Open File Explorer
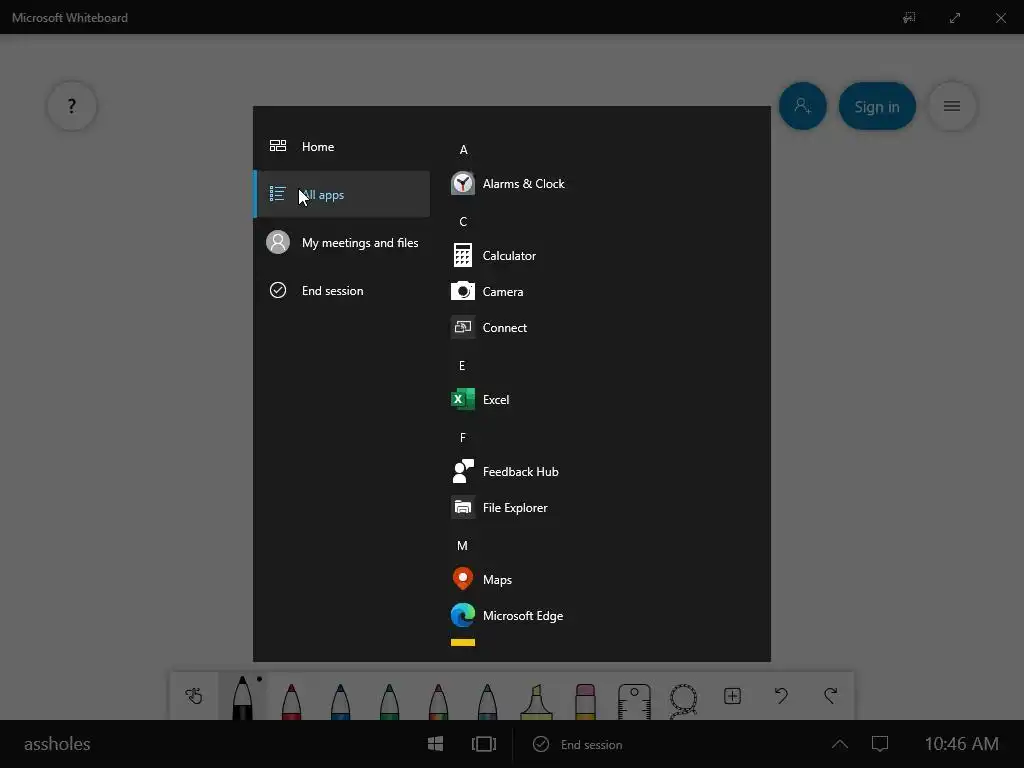 [500, 507]
